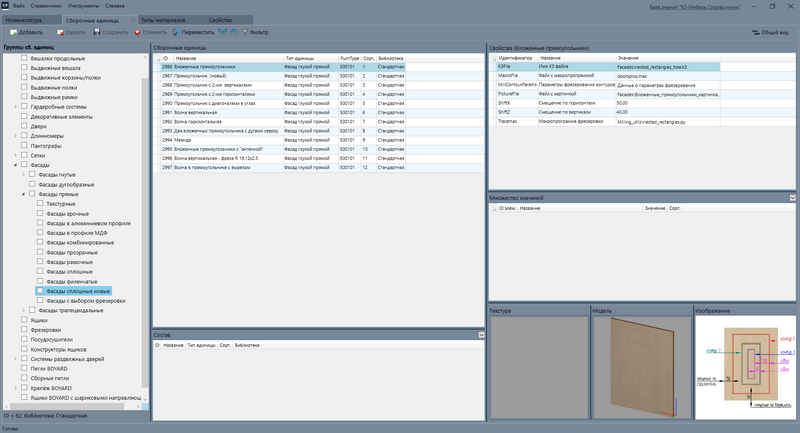Expand the Фасады гнутые tree node
This screenshot has height=433, width=800.
coord(23,174)
